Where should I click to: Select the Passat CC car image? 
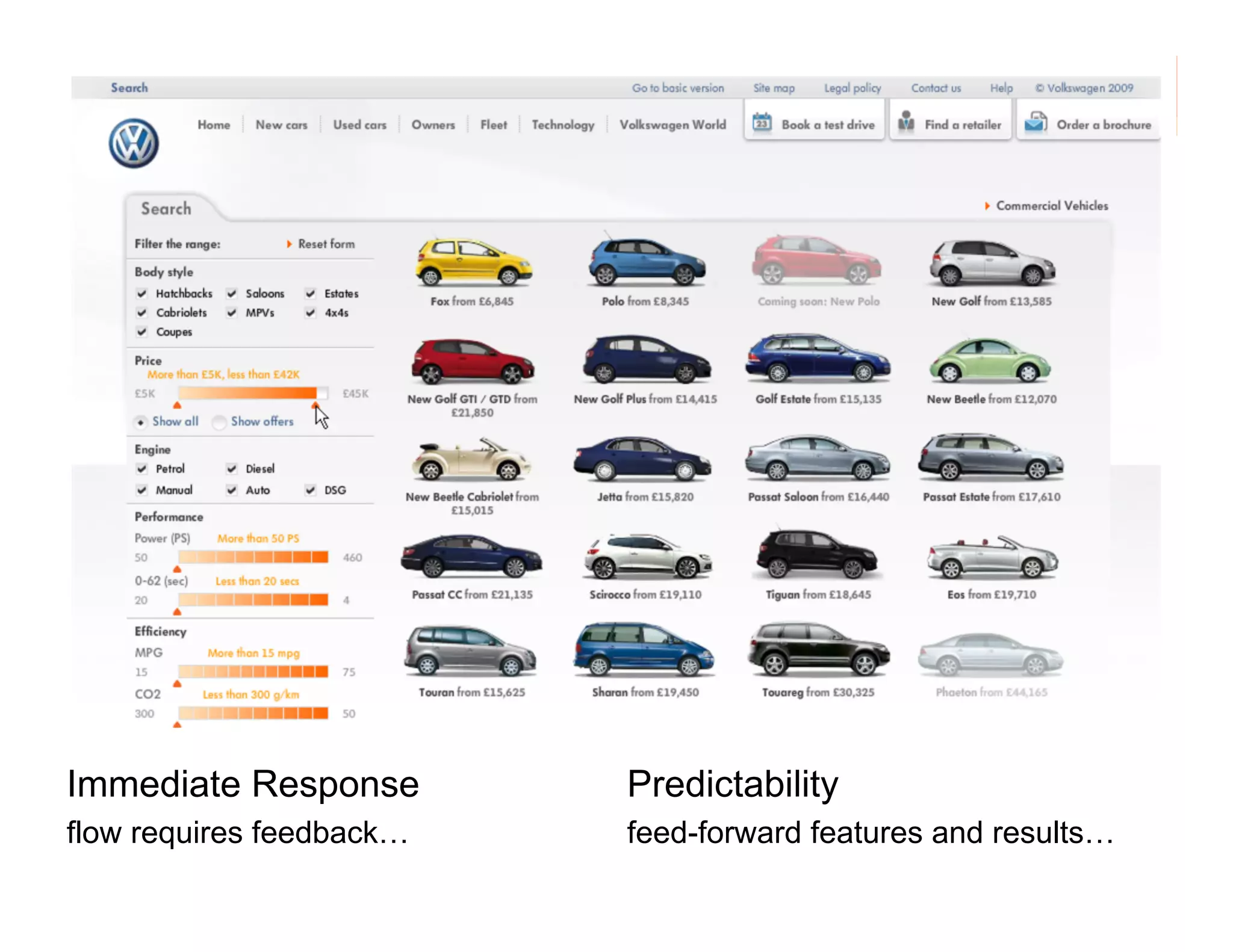pyautogui.click(x=472, y=555)
